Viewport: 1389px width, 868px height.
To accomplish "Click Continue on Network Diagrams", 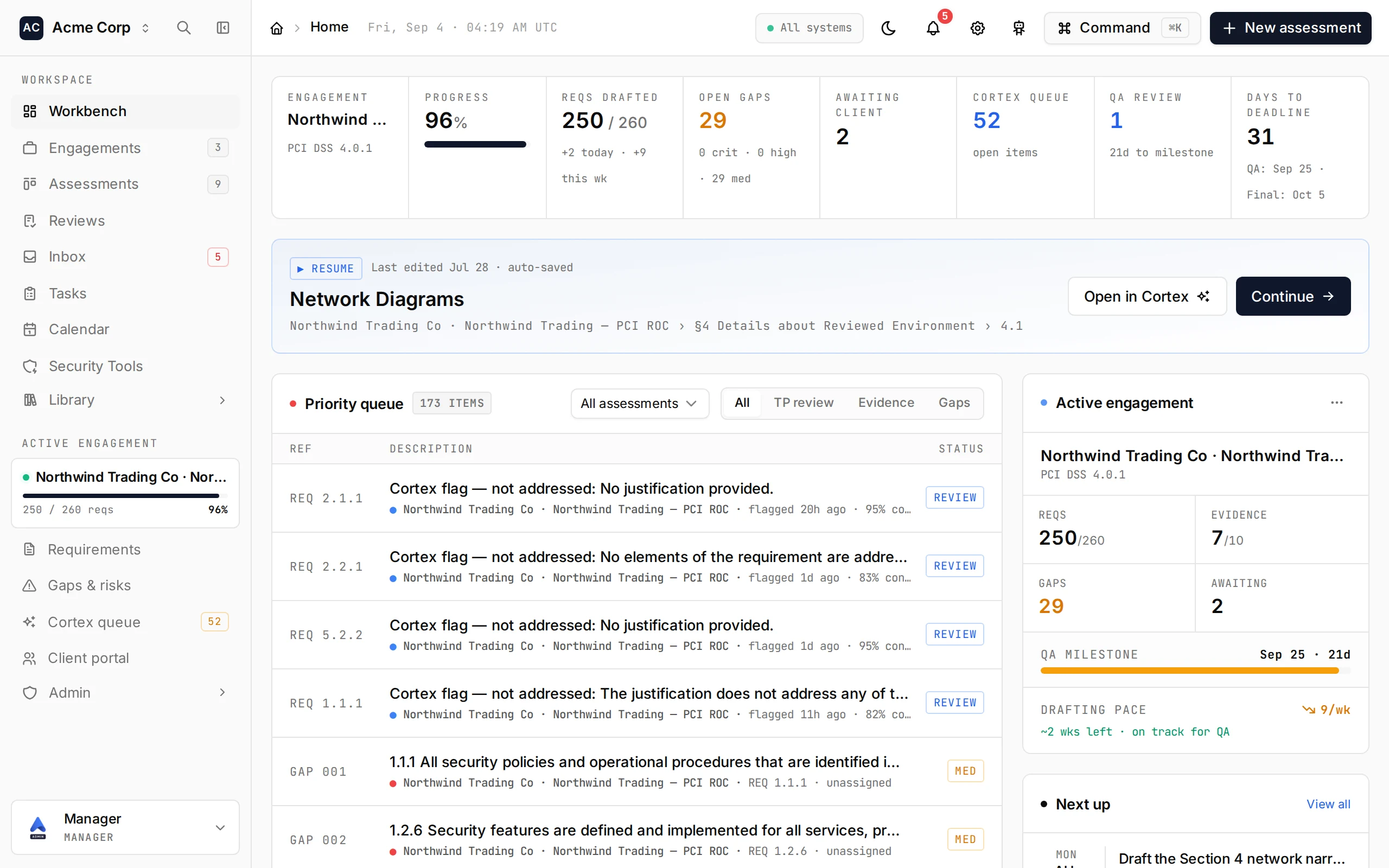I will point(1292,296).
